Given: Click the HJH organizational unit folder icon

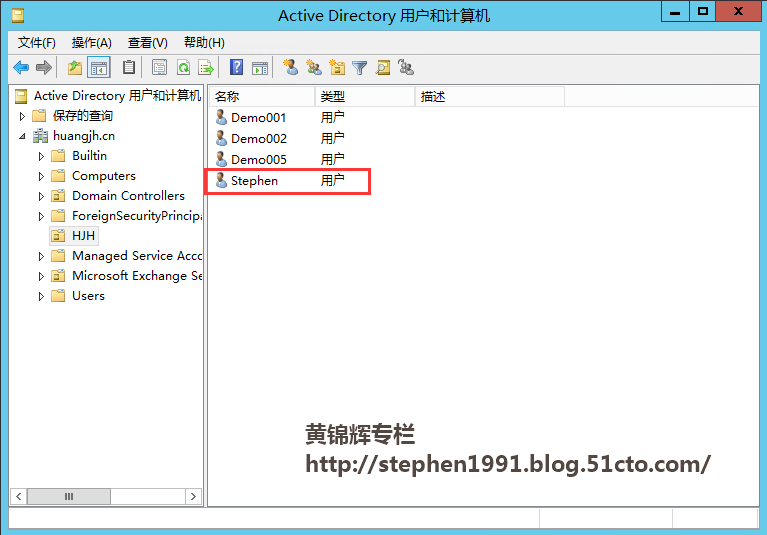Looking at the screenshot, I should (x=58, y=236).
